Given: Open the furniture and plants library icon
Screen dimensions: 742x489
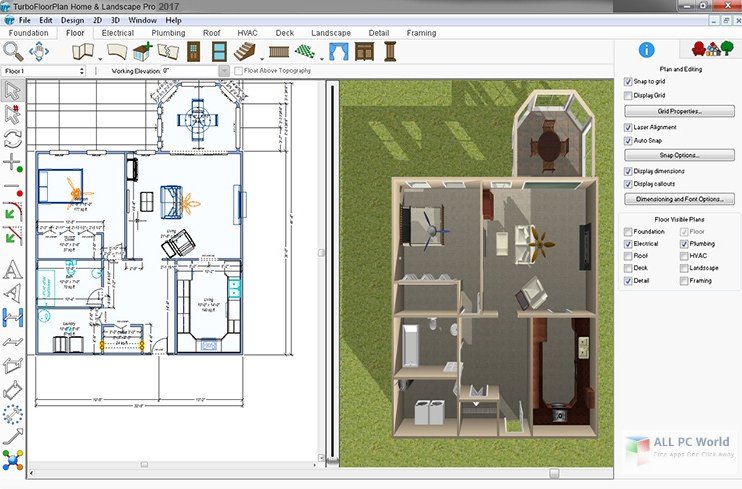Looking at the screenshot, I should (712, 48).
